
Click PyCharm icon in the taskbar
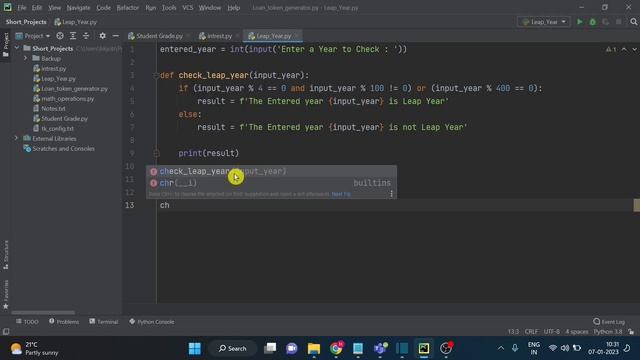tap(424, 348)
